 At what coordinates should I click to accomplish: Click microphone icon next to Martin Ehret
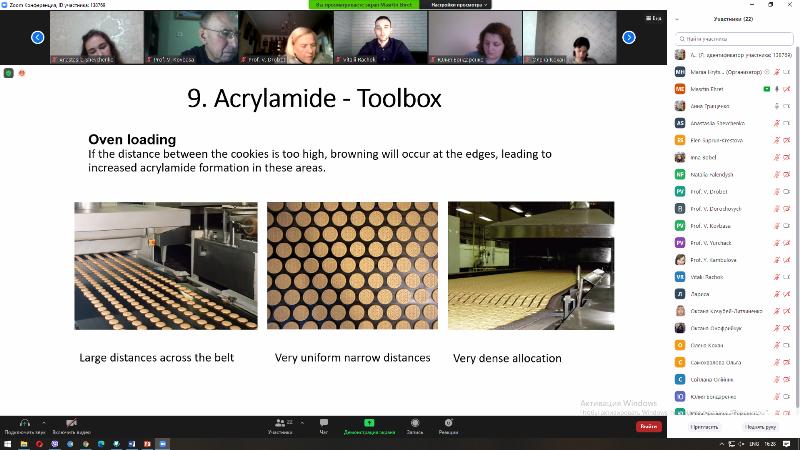pyautogui.click(x=777, y=89)
